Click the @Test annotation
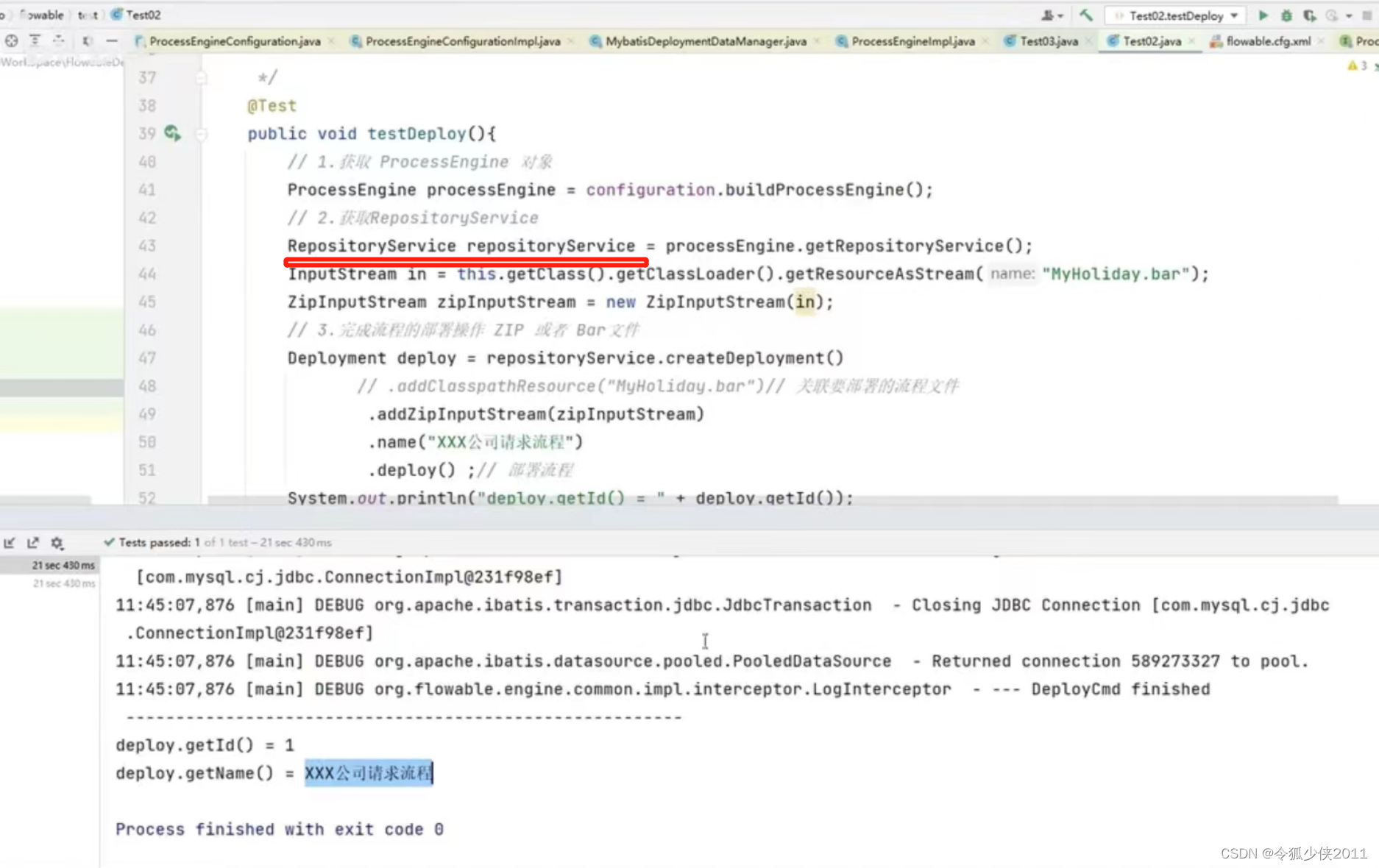Image resolution: width=1379 pixels, height=868 pixels. point(272,106)
